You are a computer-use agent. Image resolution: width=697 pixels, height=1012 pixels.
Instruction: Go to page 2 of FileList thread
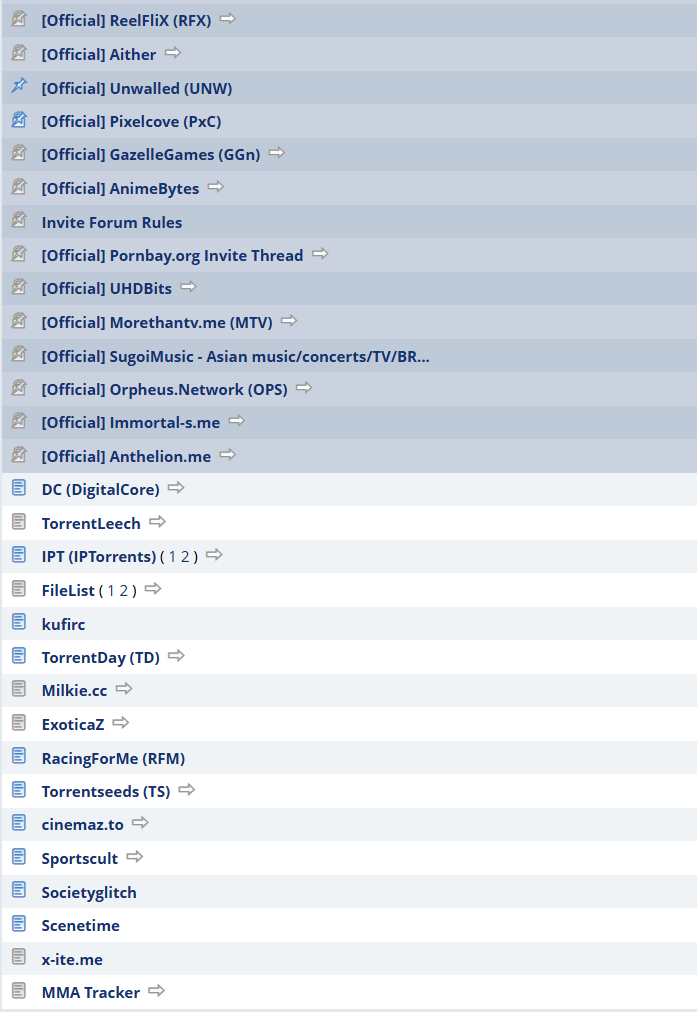[x=124, y=591]
